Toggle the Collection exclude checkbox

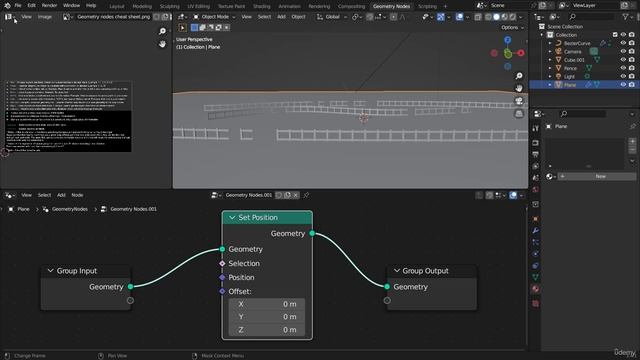pos(615,35)
